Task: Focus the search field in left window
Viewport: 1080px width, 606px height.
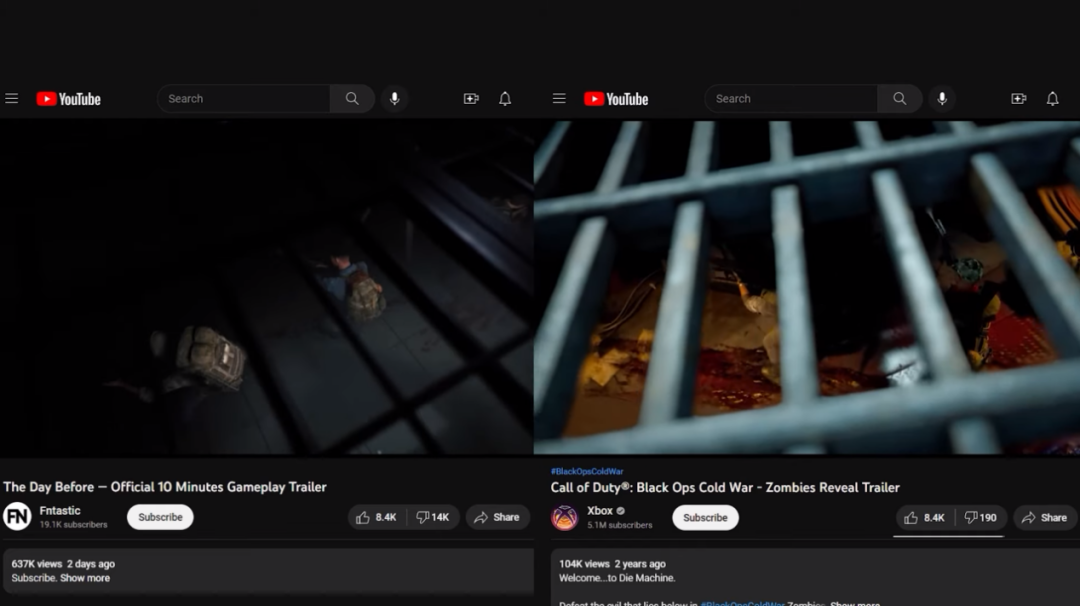Action: tap(244, 98)
